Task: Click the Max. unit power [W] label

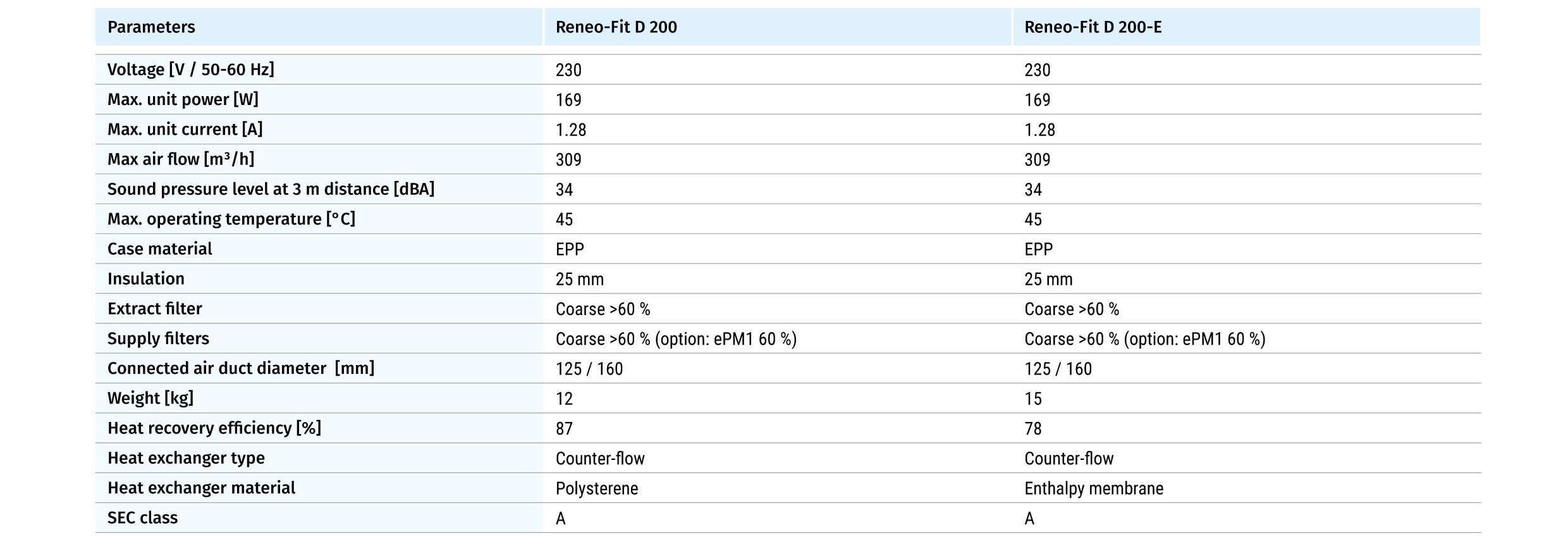Action: point(183,99)
